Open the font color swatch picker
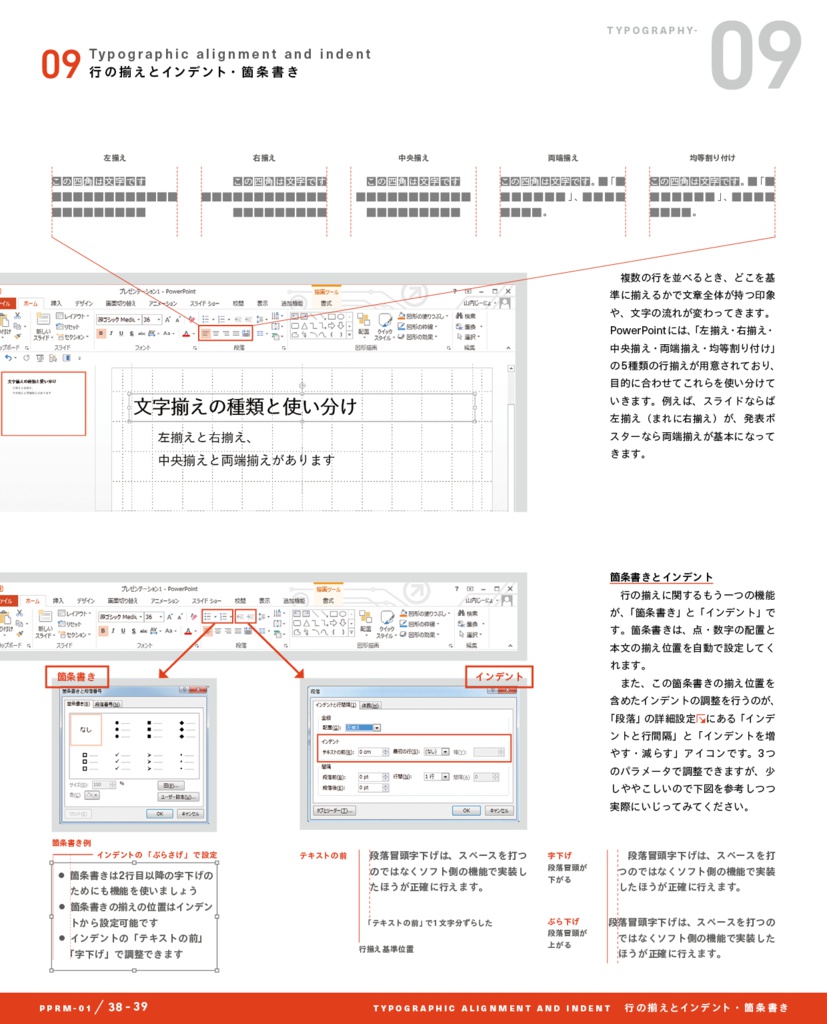This screenshot has width=827, height=1024. pyautogui.click(x=187, y=334)
